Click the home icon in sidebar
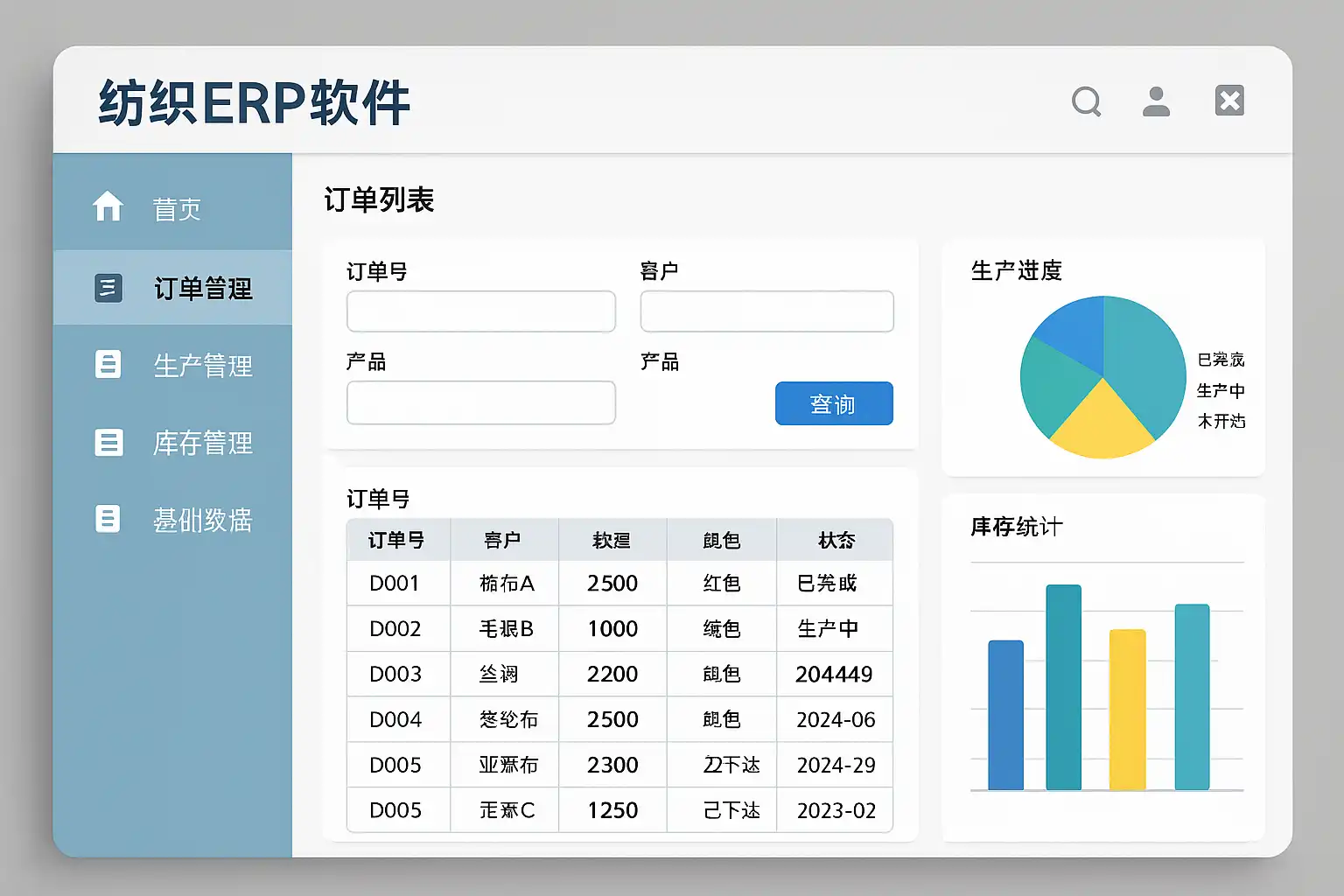Image resolution: width=1344 pixels, height=896 pixels. tap(108, 206)
